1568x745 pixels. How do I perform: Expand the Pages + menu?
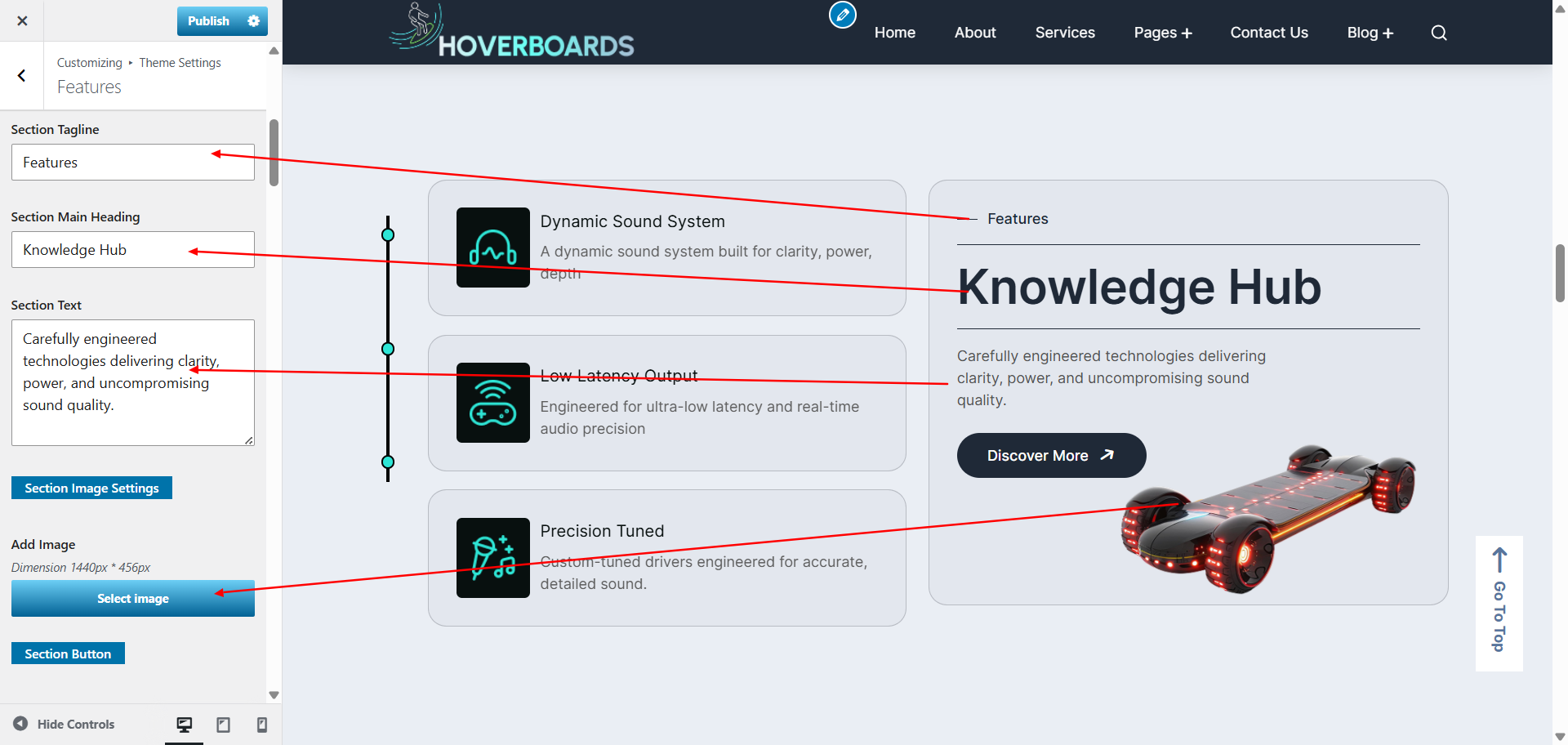1163,33
